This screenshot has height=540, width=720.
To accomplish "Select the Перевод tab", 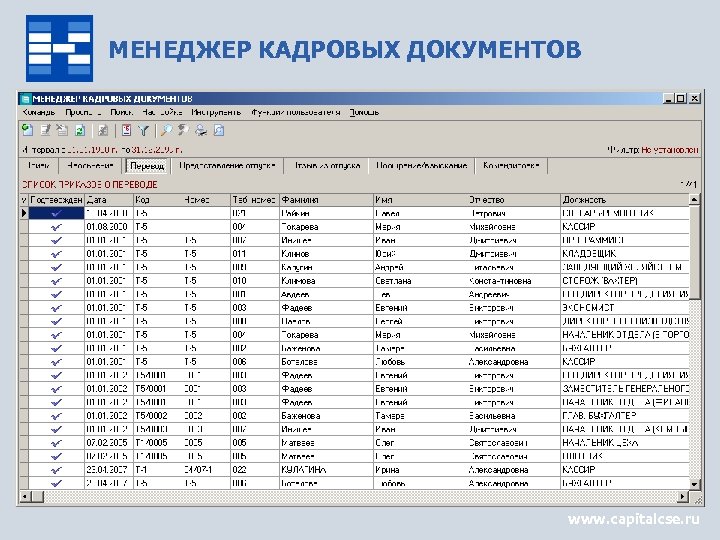I will pos(147,166).
